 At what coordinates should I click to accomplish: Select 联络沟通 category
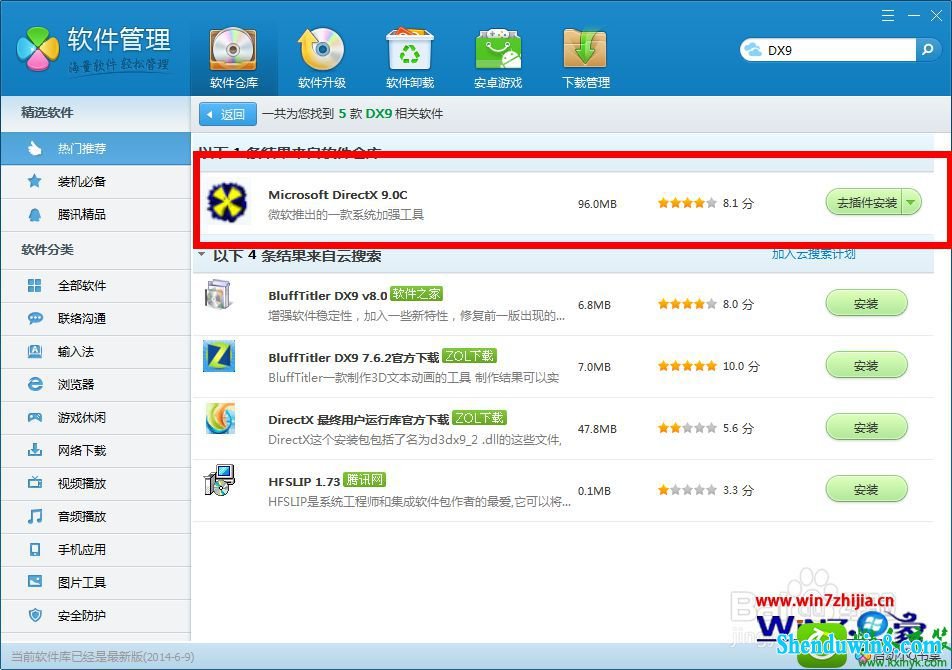point(95,318)
